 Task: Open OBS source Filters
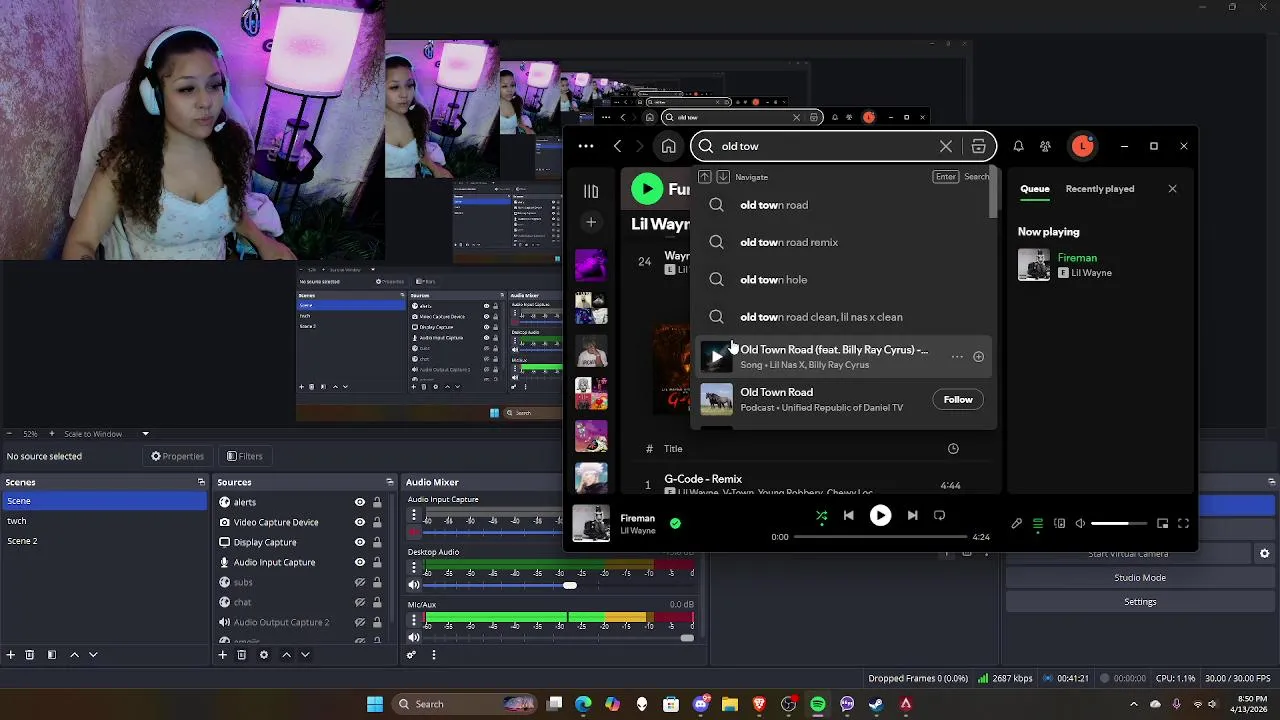coord(244,456)
